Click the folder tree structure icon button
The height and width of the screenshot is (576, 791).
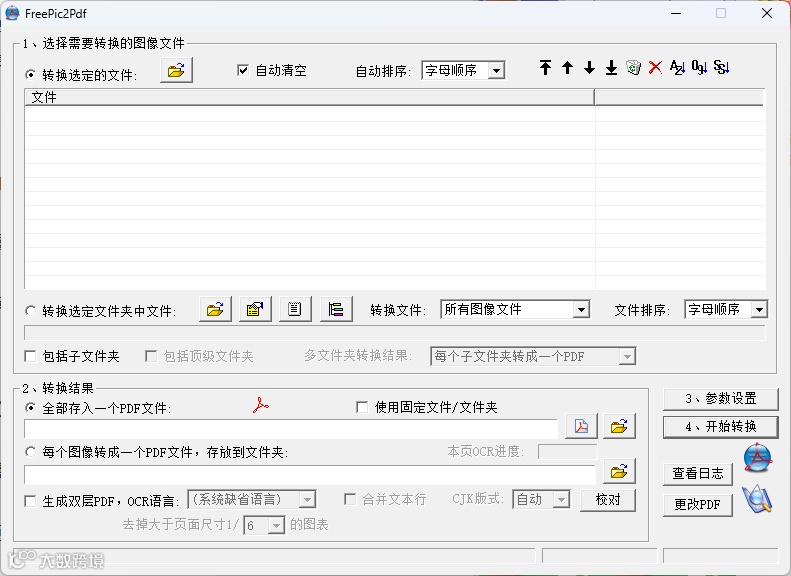click(x=336, y=309)
